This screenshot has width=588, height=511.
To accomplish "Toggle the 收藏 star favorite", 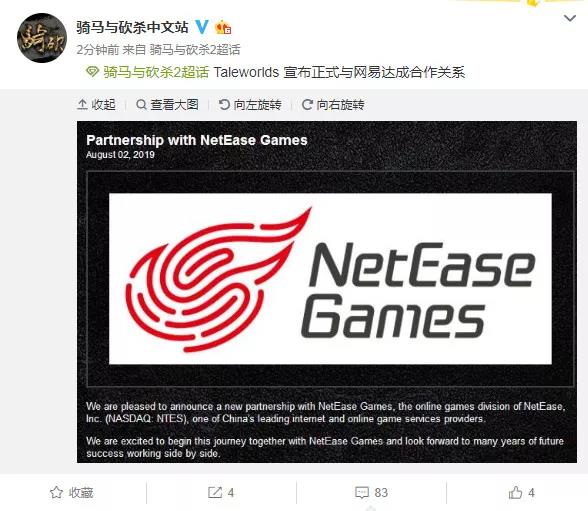I will point(71,492).
